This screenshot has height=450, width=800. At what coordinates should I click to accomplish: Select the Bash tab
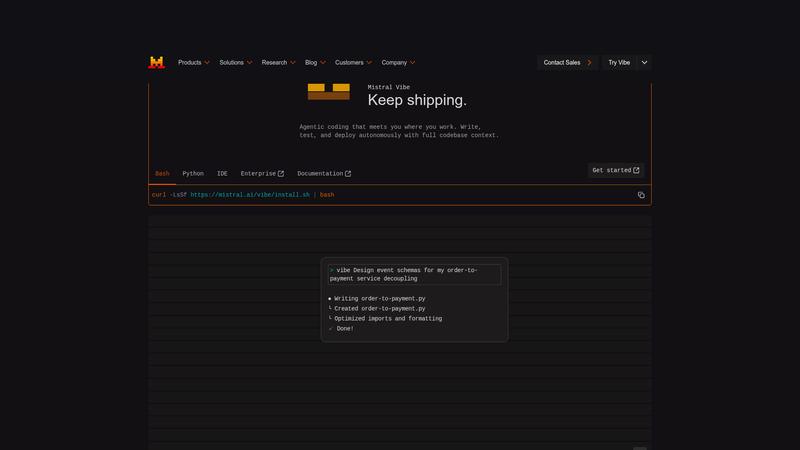pos(162,174)
